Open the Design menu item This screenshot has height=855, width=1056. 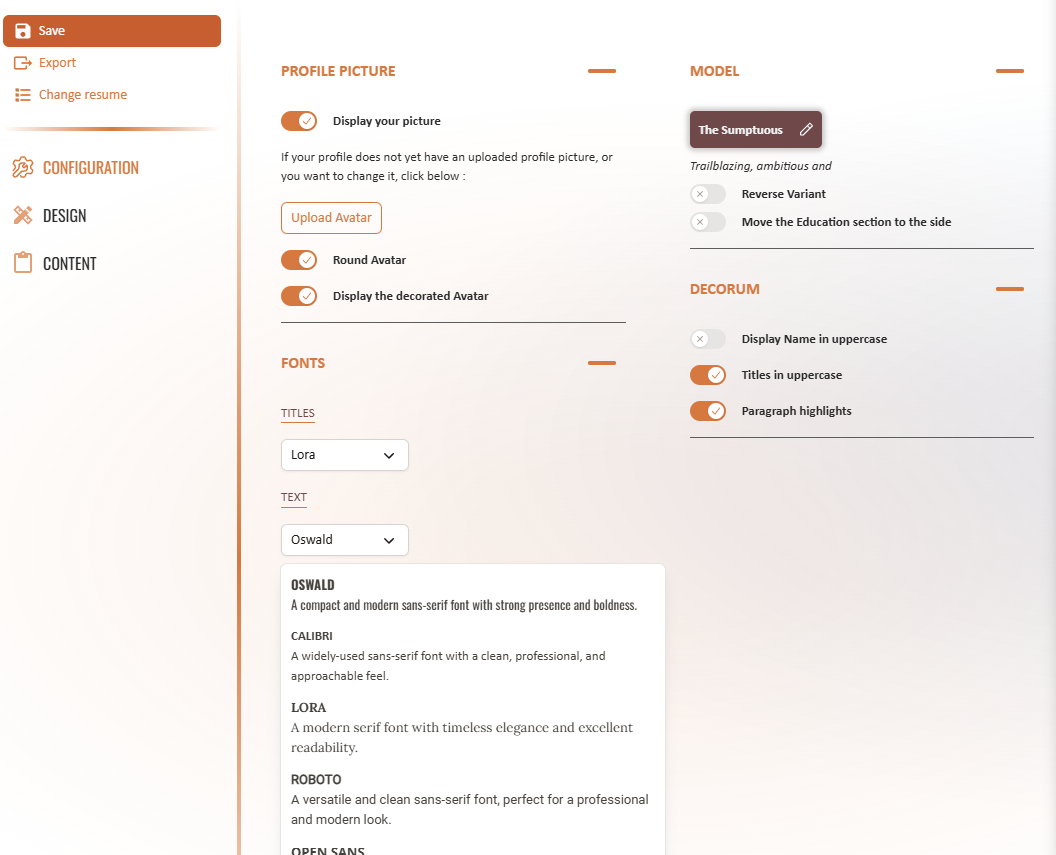tap(51, 215)
